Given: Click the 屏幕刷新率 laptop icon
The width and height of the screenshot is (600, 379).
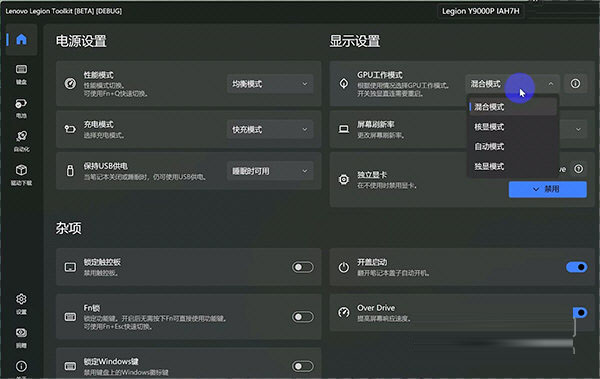Looking at the screenshot, I should pos(344,129).
